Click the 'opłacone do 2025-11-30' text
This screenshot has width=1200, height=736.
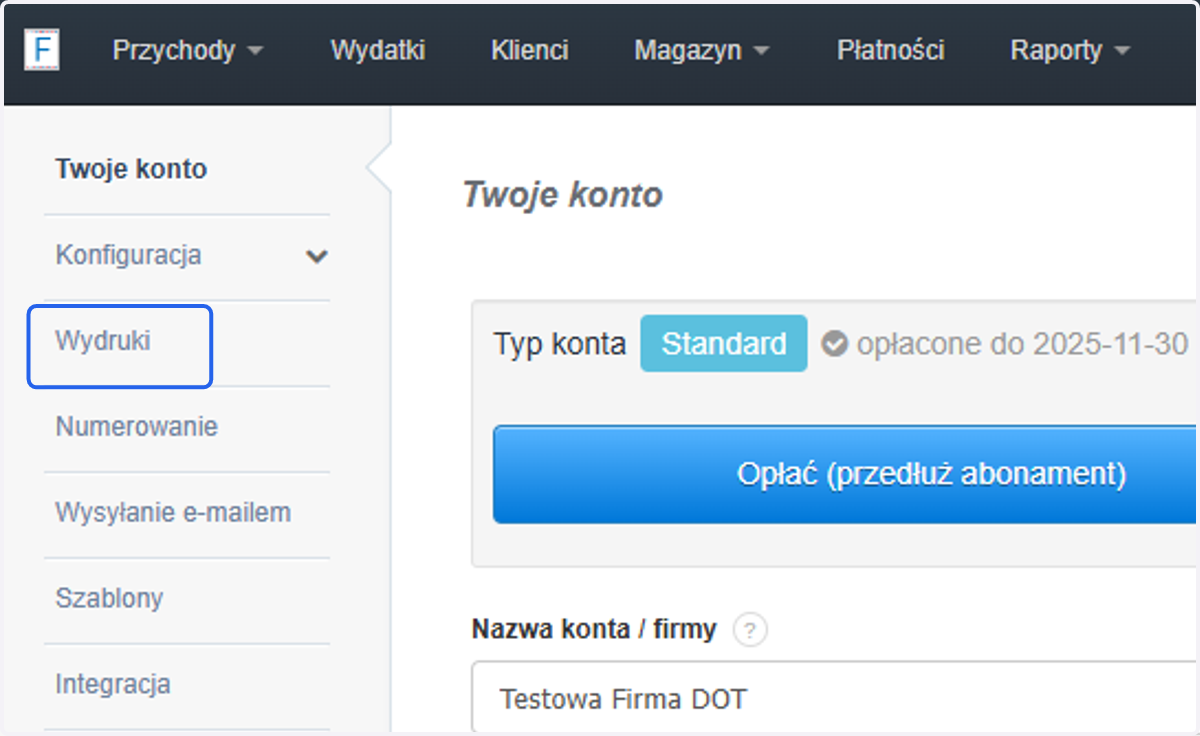(x=1022, y=345)
